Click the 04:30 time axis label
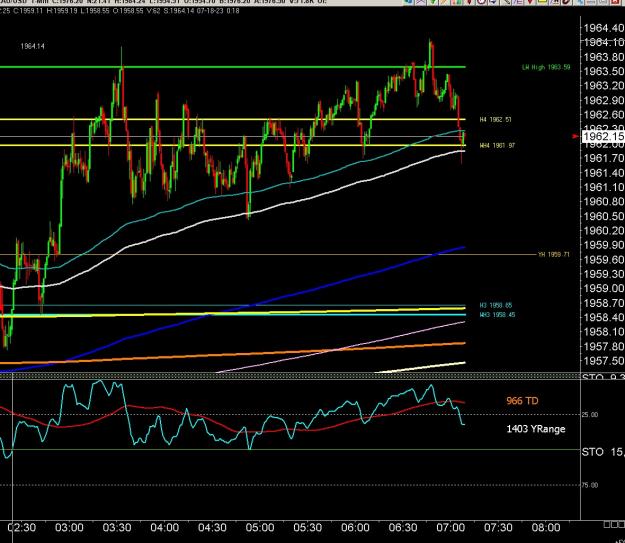The width and height of the screenshot is (625, 543). click(x=212, y=528)
